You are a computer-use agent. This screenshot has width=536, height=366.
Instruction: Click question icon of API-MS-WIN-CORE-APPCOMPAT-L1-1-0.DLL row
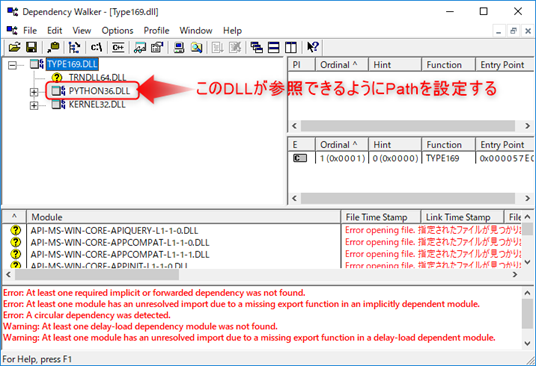16,242
